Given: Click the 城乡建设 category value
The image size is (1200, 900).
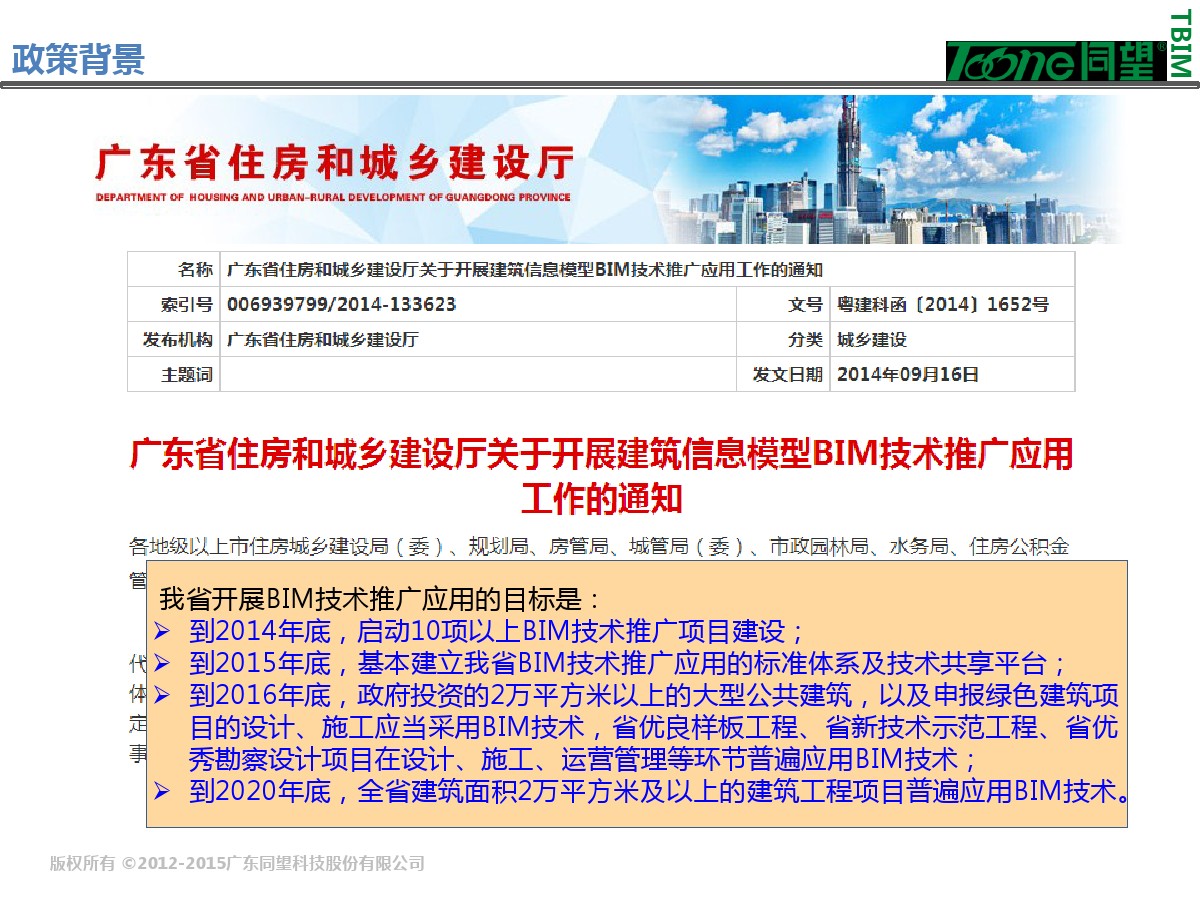Looking at the screenshot, I should point(871,340).
